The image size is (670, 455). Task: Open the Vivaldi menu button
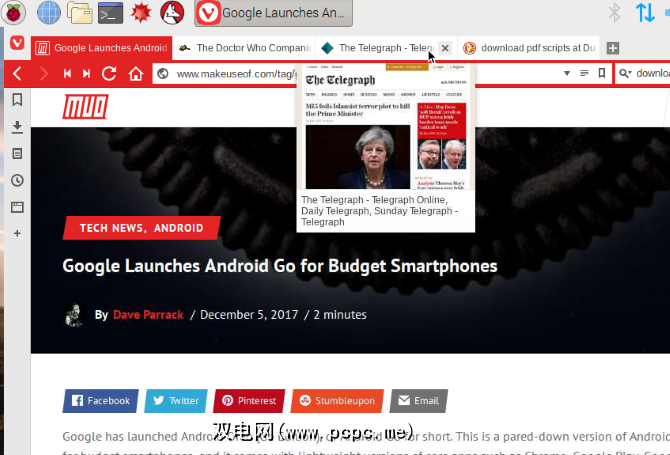point(17,43)
